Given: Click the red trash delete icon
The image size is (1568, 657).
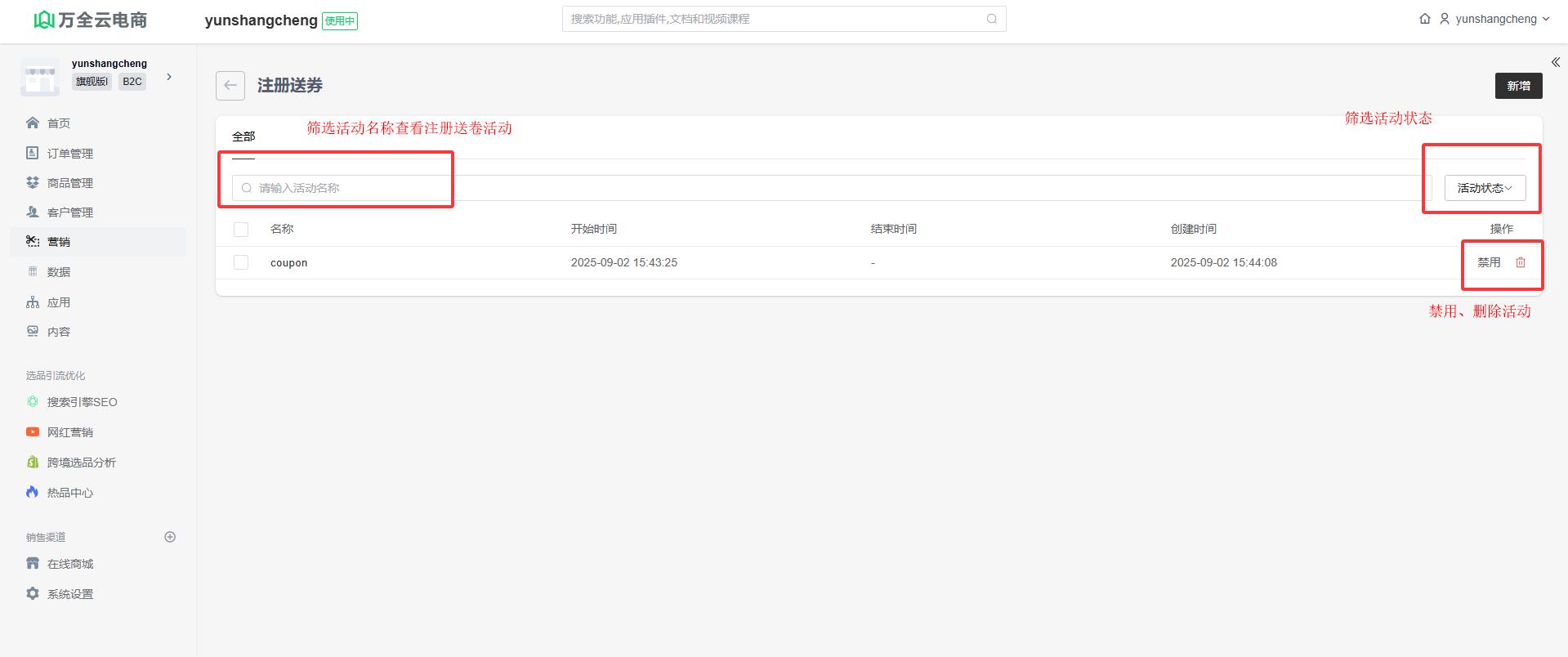Looking at the screenshot, I should [x=1521, y=262].
